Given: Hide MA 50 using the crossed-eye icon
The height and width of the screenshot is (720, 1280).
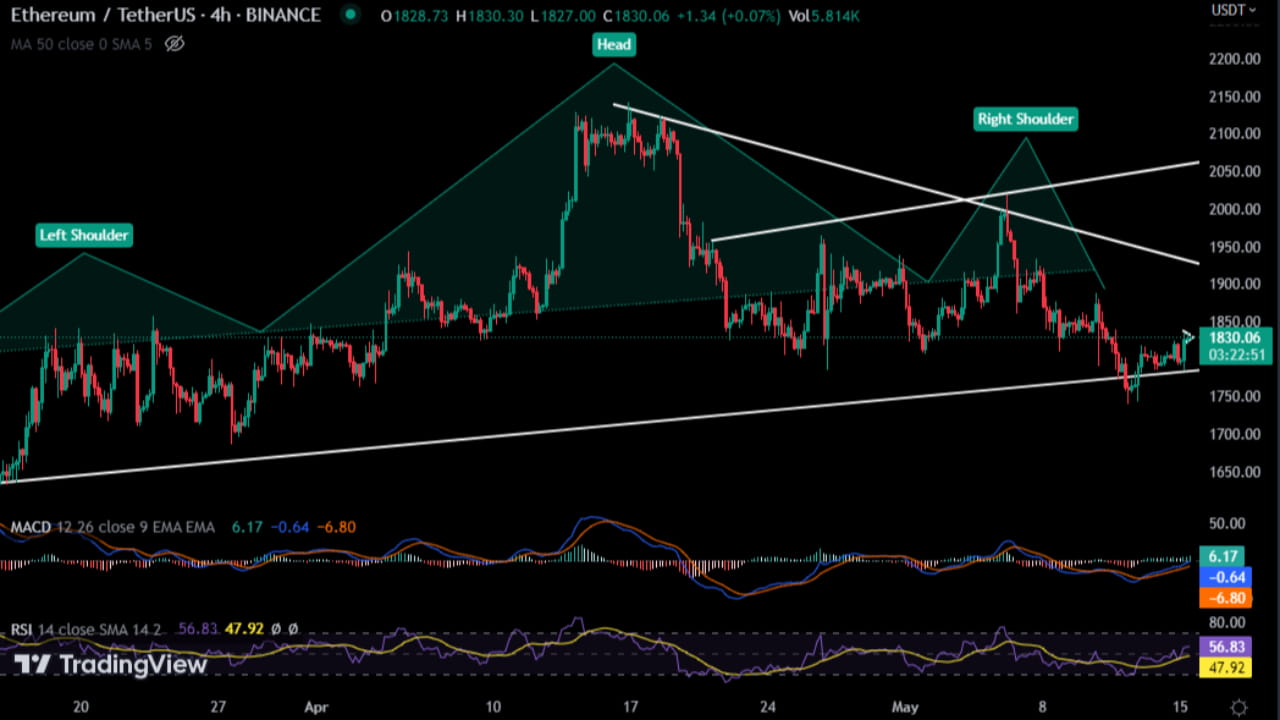Looking at the screenshot, I should [x=174, y=45].
